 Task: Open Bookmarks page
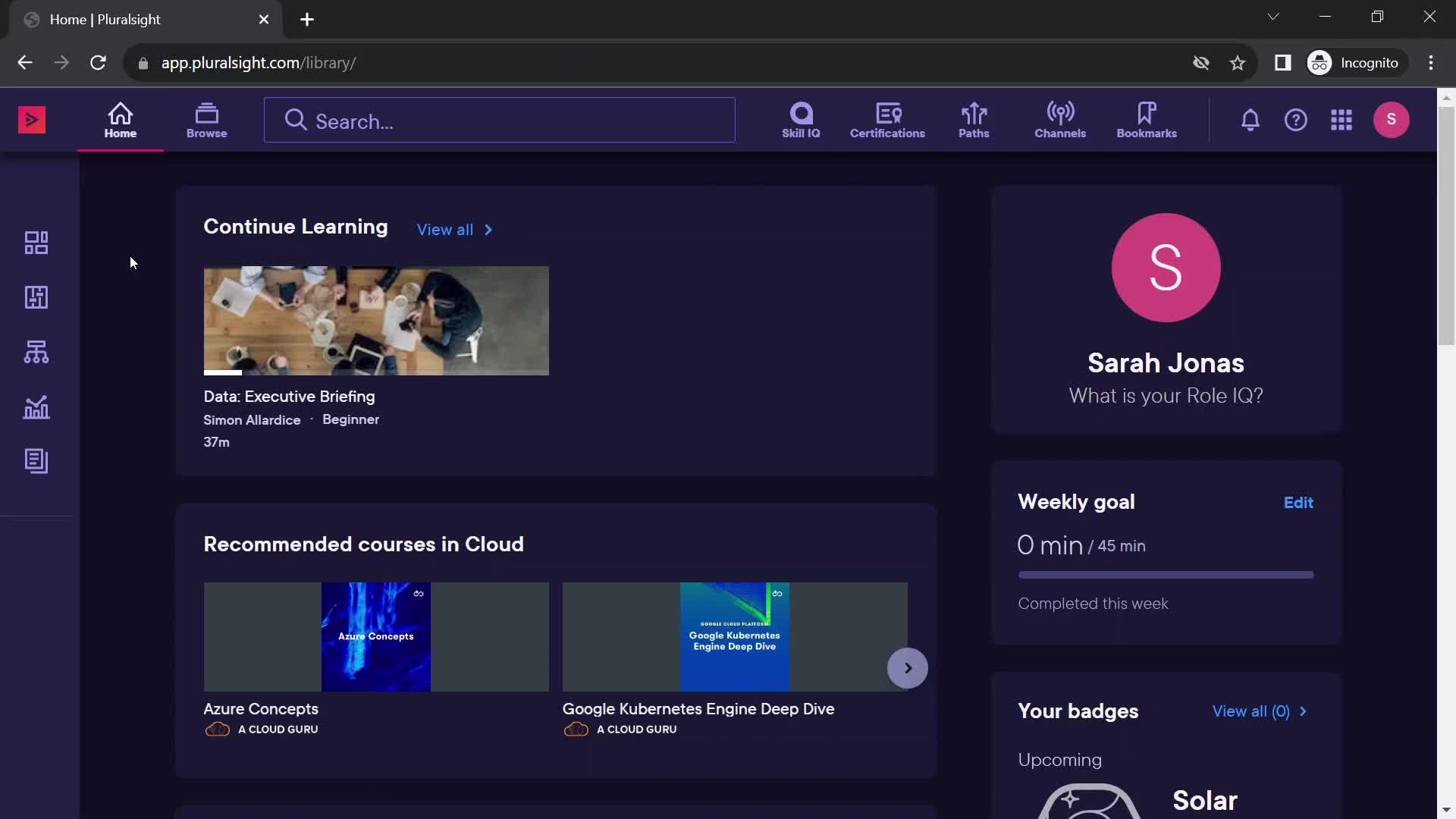point(1147,121)
